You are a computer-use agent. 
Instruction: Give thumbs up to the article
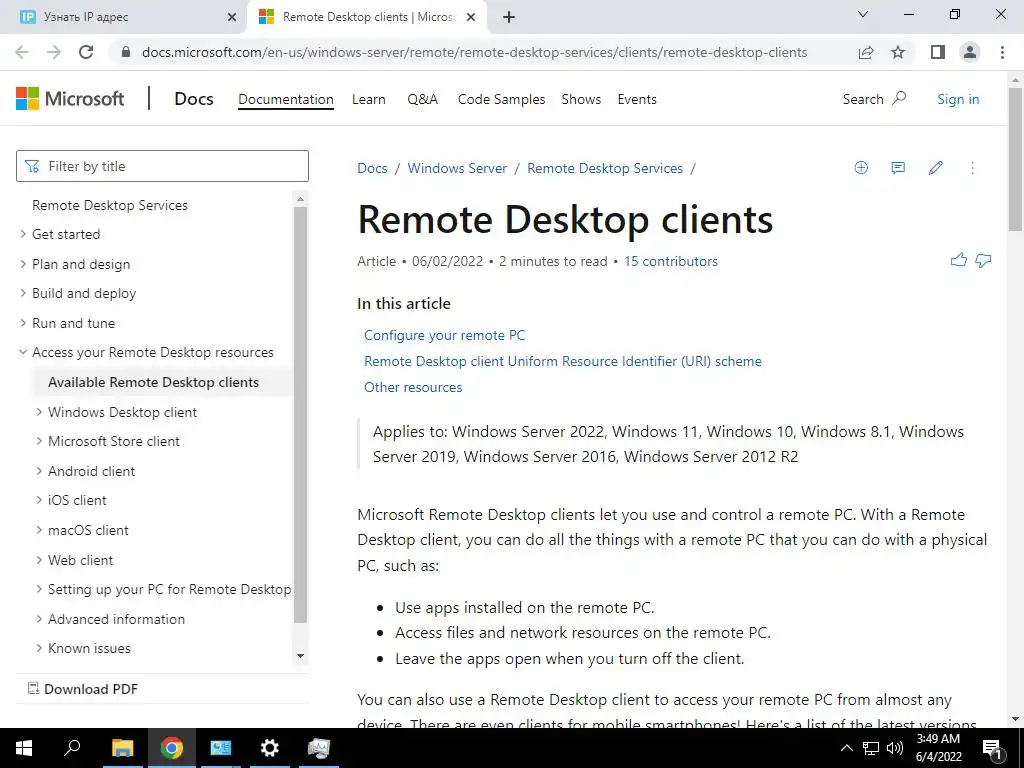[959, 261]
